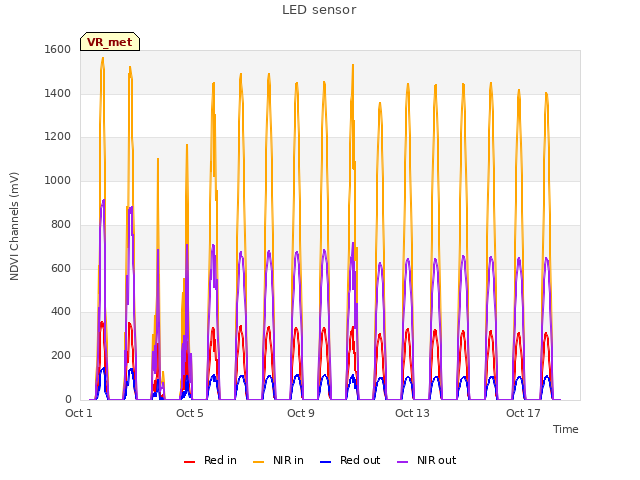
Task: Click the NDVI Channels (mV) axis title
Action: [14, 226]
